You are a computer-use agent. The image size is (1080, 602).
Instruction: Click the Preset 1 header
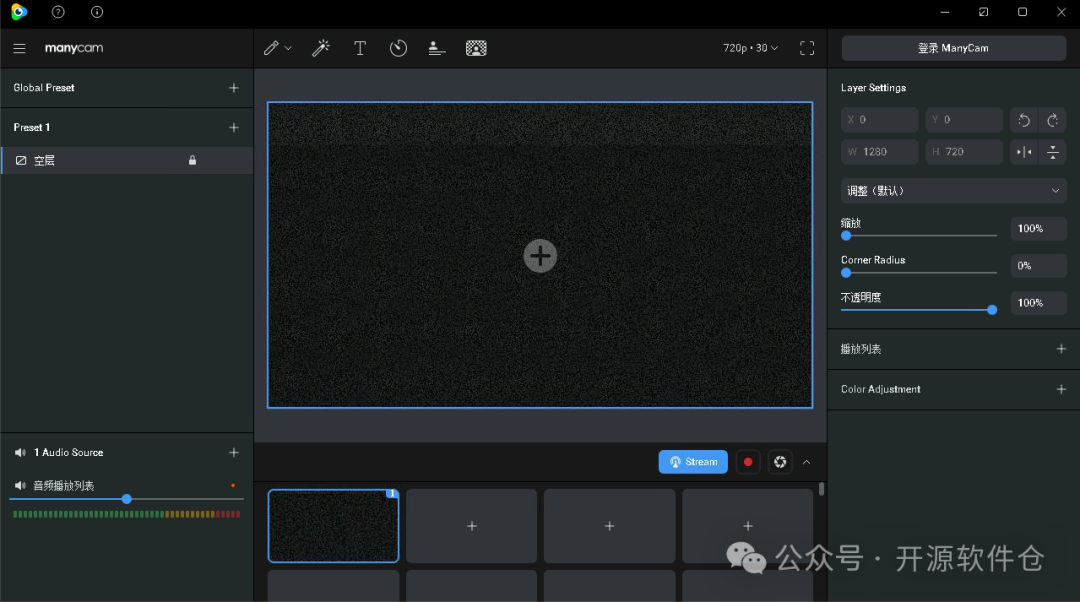[x=32, y=127]
